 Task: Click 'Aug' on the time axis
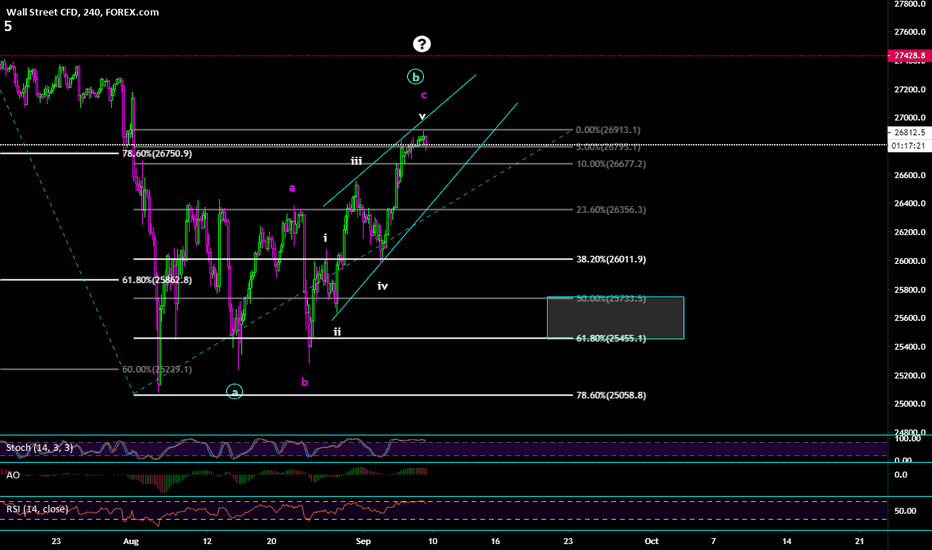coord(131,541)
